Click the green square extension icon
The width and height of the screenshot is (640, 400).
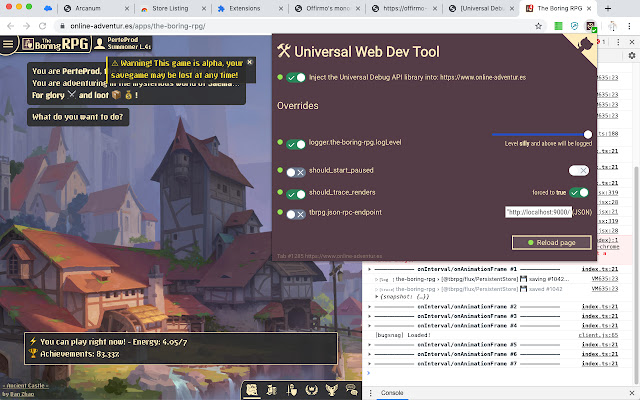tap(558, 26)
